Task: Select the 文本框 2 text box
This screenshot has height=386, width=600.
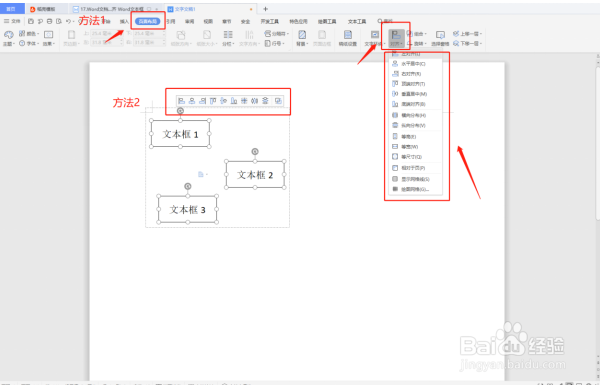Action: point(255,175)
